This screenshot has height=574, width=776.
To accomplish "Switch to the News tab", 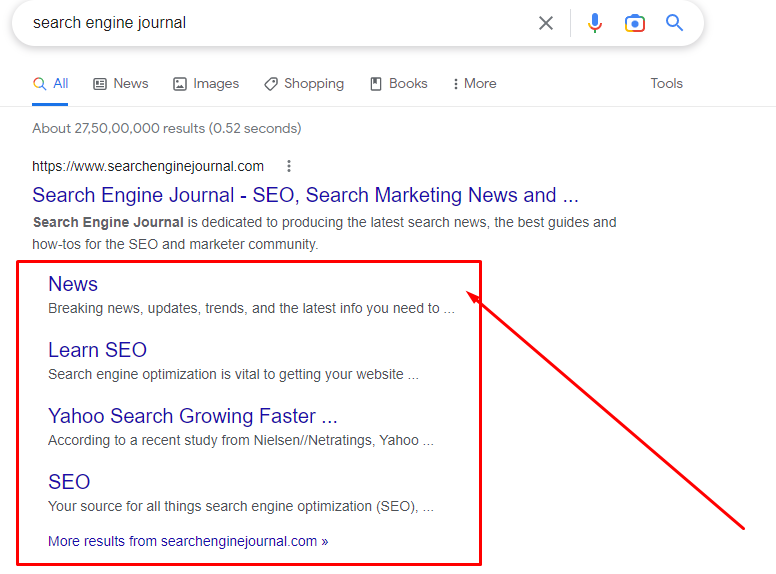I will [x=121, y=84].
